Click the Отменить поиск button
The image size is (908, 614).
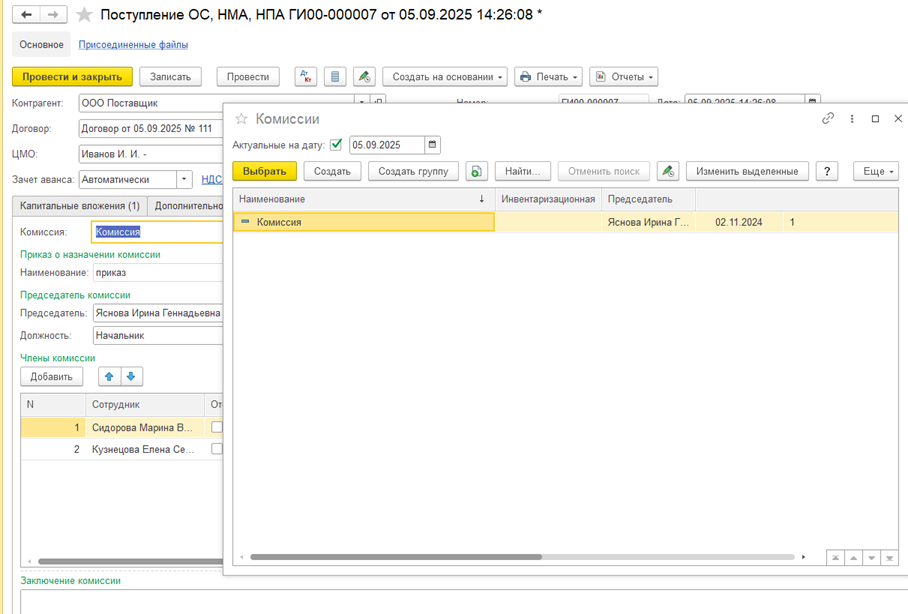(x=604, y=171)
